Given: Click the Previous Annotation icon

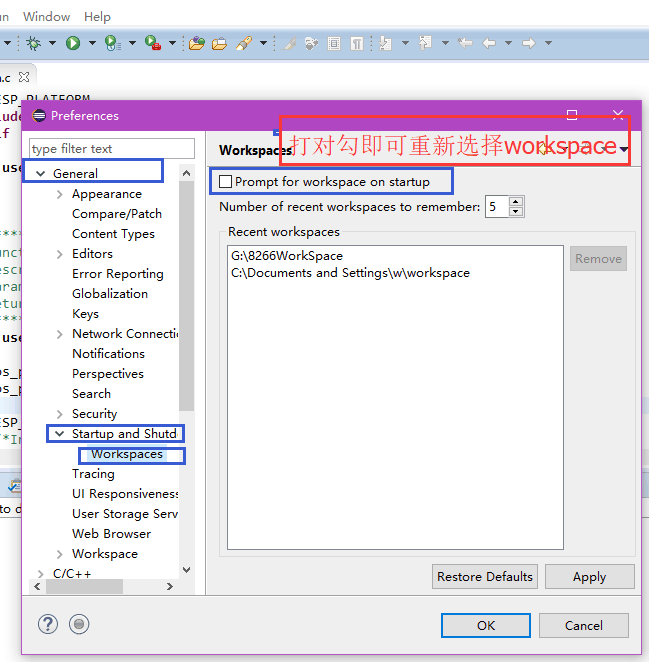Looking at the screenshot, I should [x=425, y=43].
